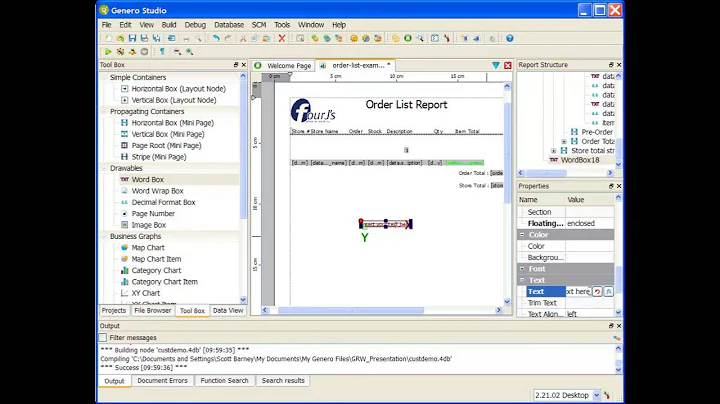
Task: Open the SCM menu
Action: (x=259, y=25)
